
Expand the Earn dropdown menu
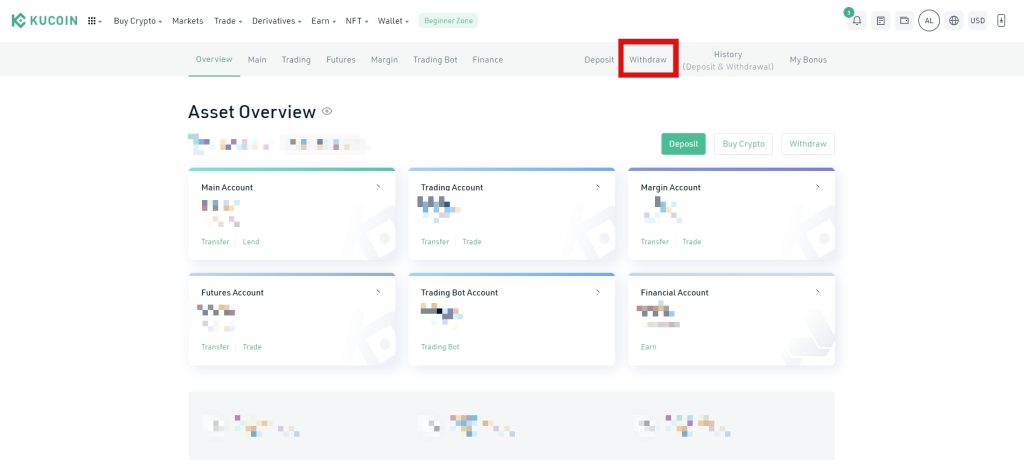coord(323,21)
